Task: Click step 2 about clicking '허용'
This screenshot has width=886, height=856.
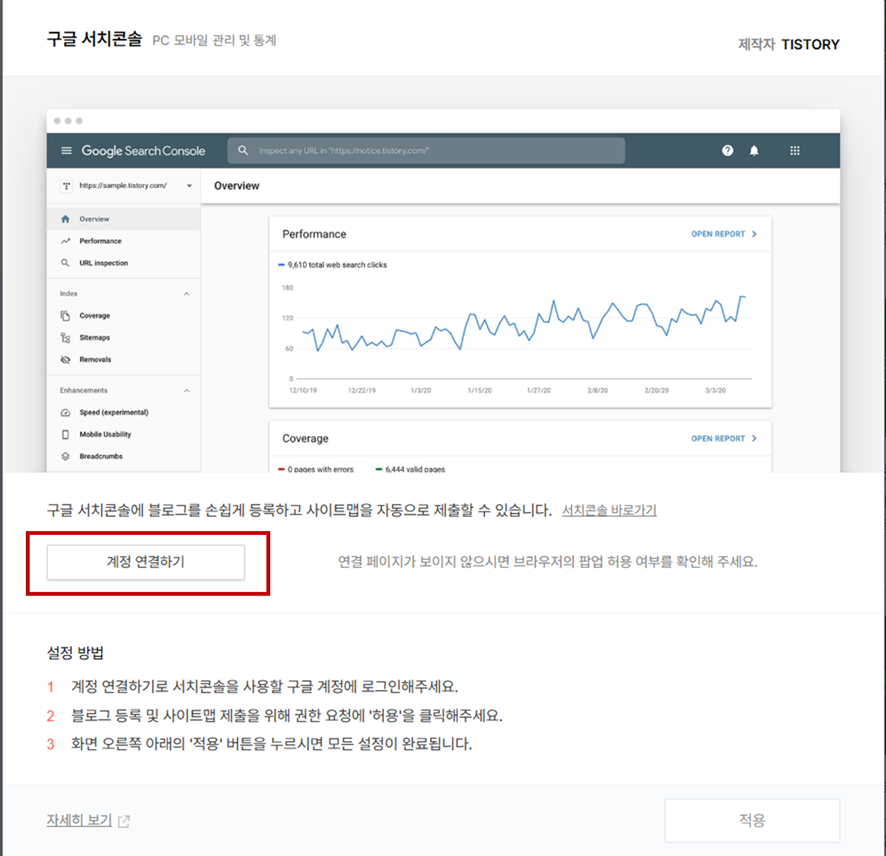Action: (286, 716)
